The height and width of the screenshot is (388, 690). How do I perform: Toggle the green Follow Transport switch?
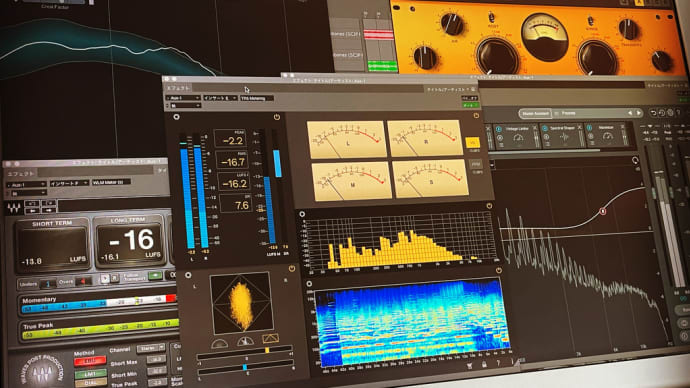point(155,275)
